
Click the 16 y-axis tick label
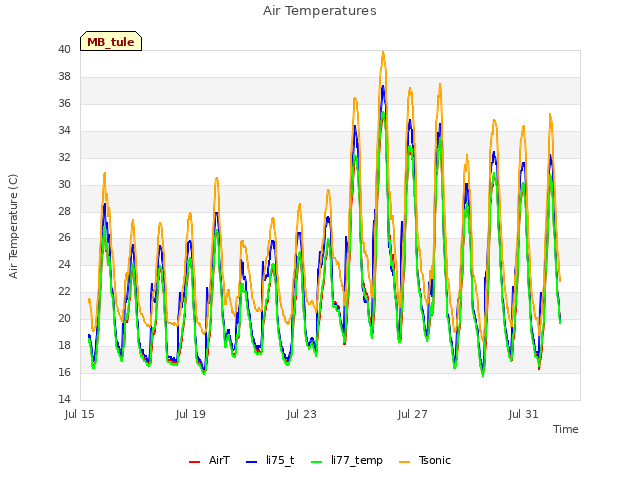(x=64, y=372)
